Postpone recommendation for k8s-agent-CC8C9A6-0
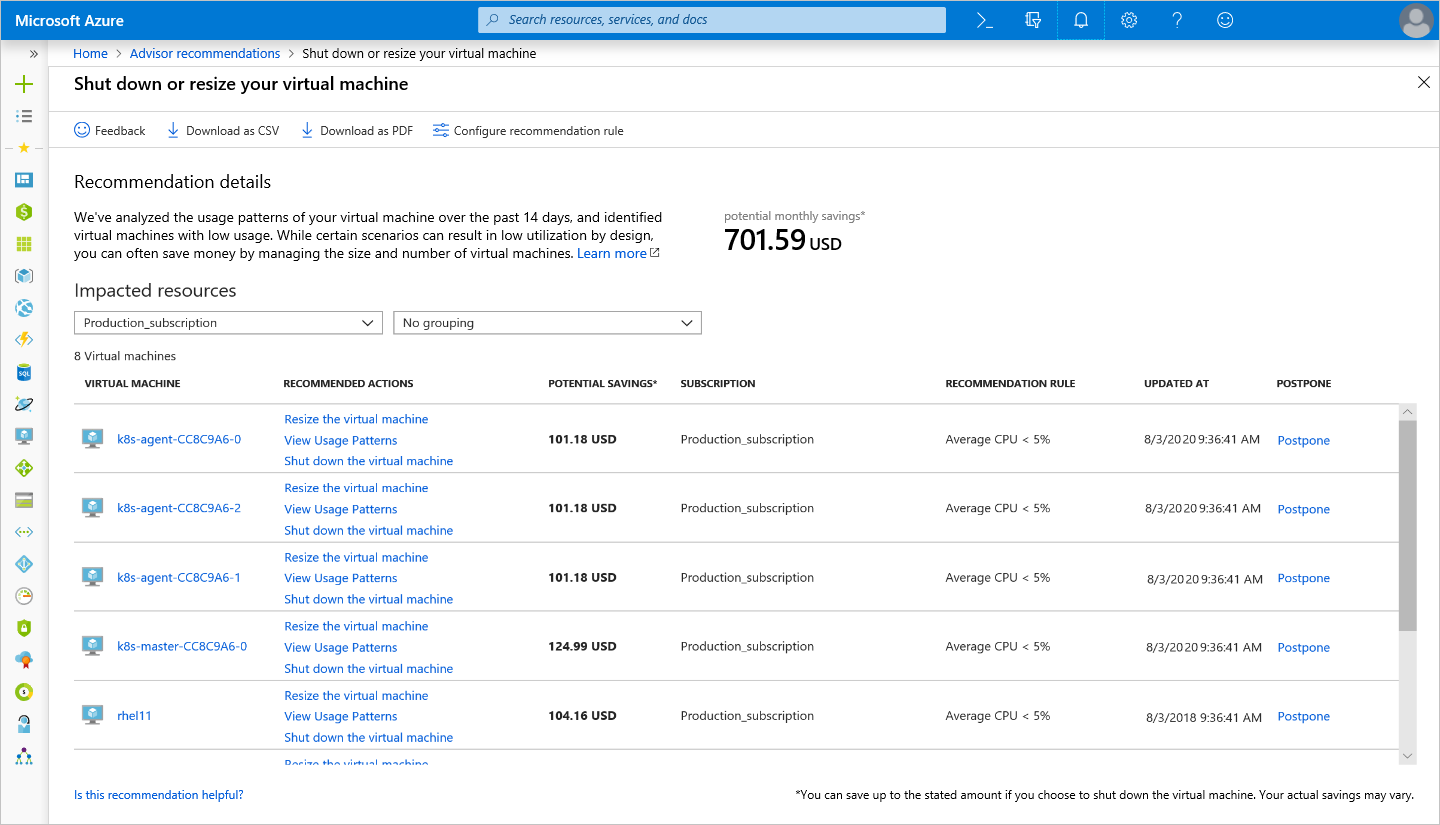The width and height of the screenshot is (1440, 825). (1304, 441)
